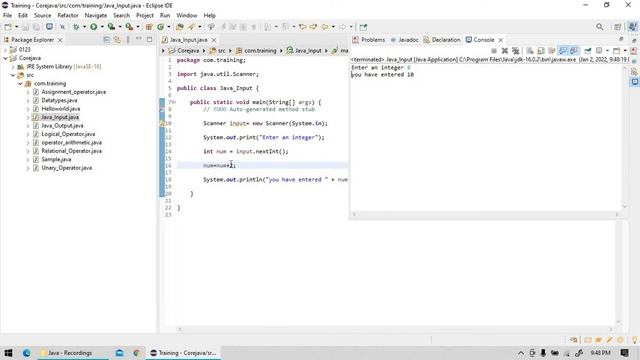
Task: Click the Last Edit Location arrow icon
Action: point(303,27)
